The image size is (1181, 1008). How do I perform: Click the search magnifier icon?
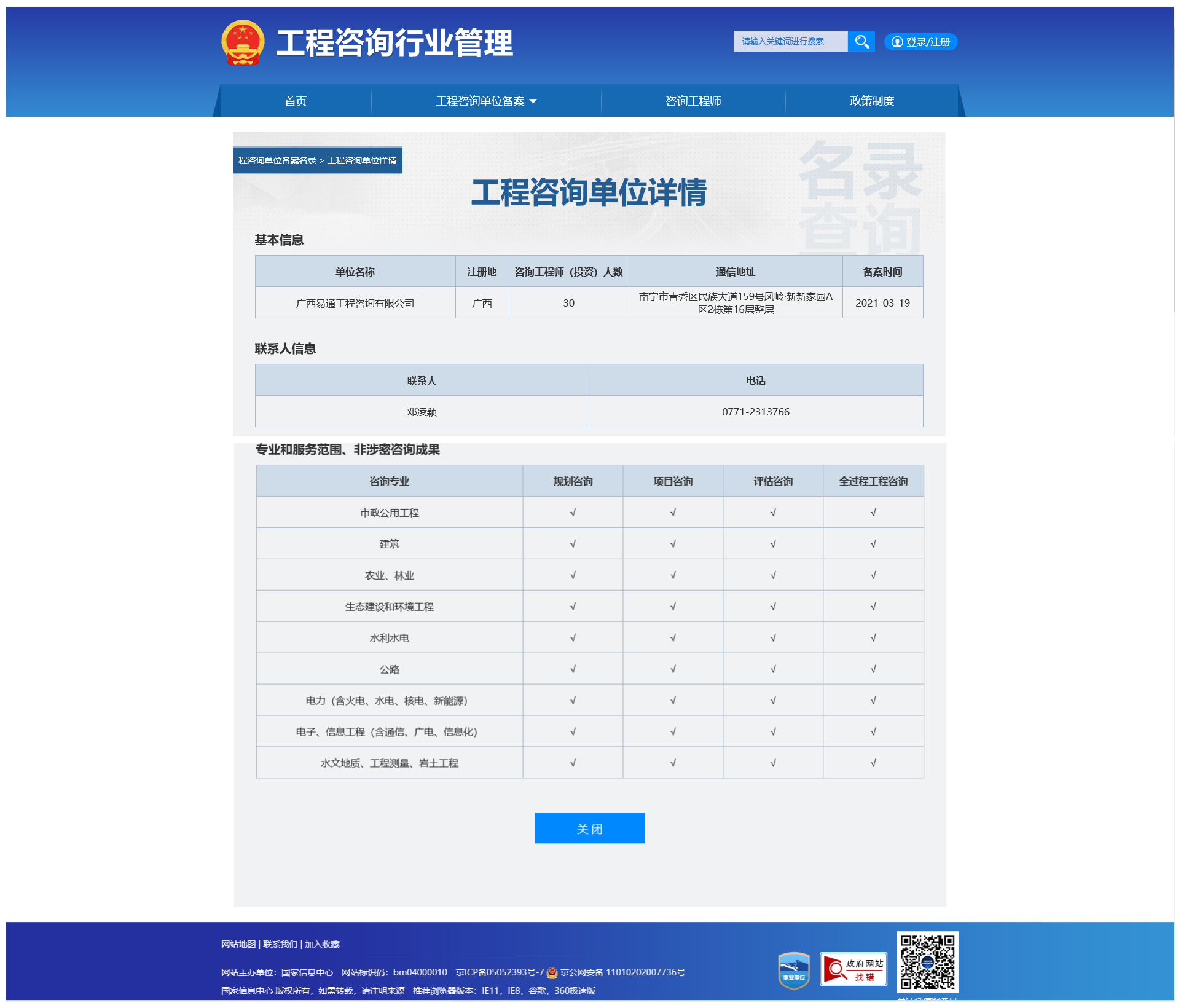(x=863, y=41)
